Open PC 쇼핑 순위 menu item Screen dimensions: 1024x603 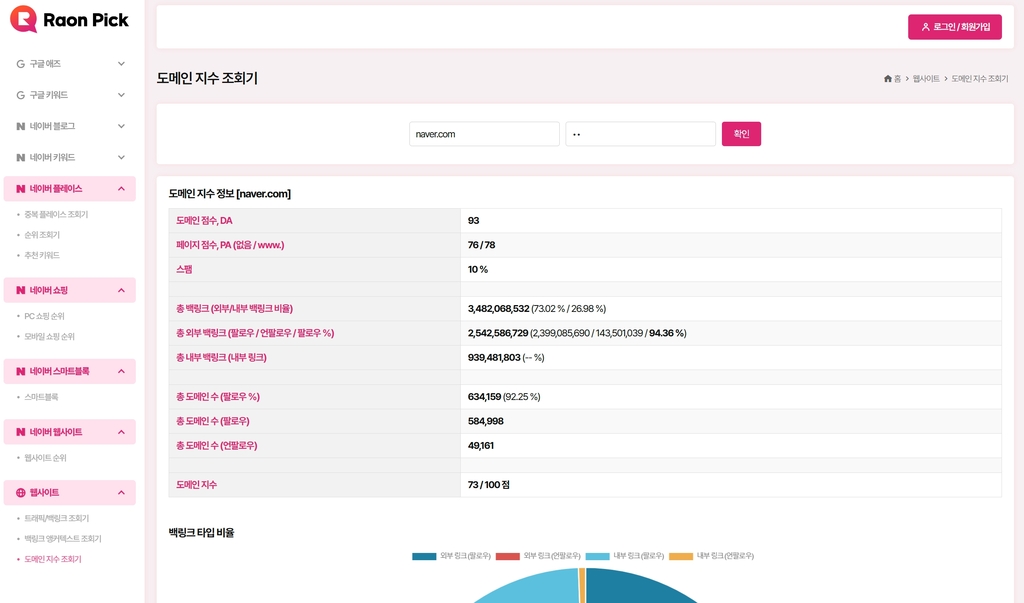tap(44, 316)
